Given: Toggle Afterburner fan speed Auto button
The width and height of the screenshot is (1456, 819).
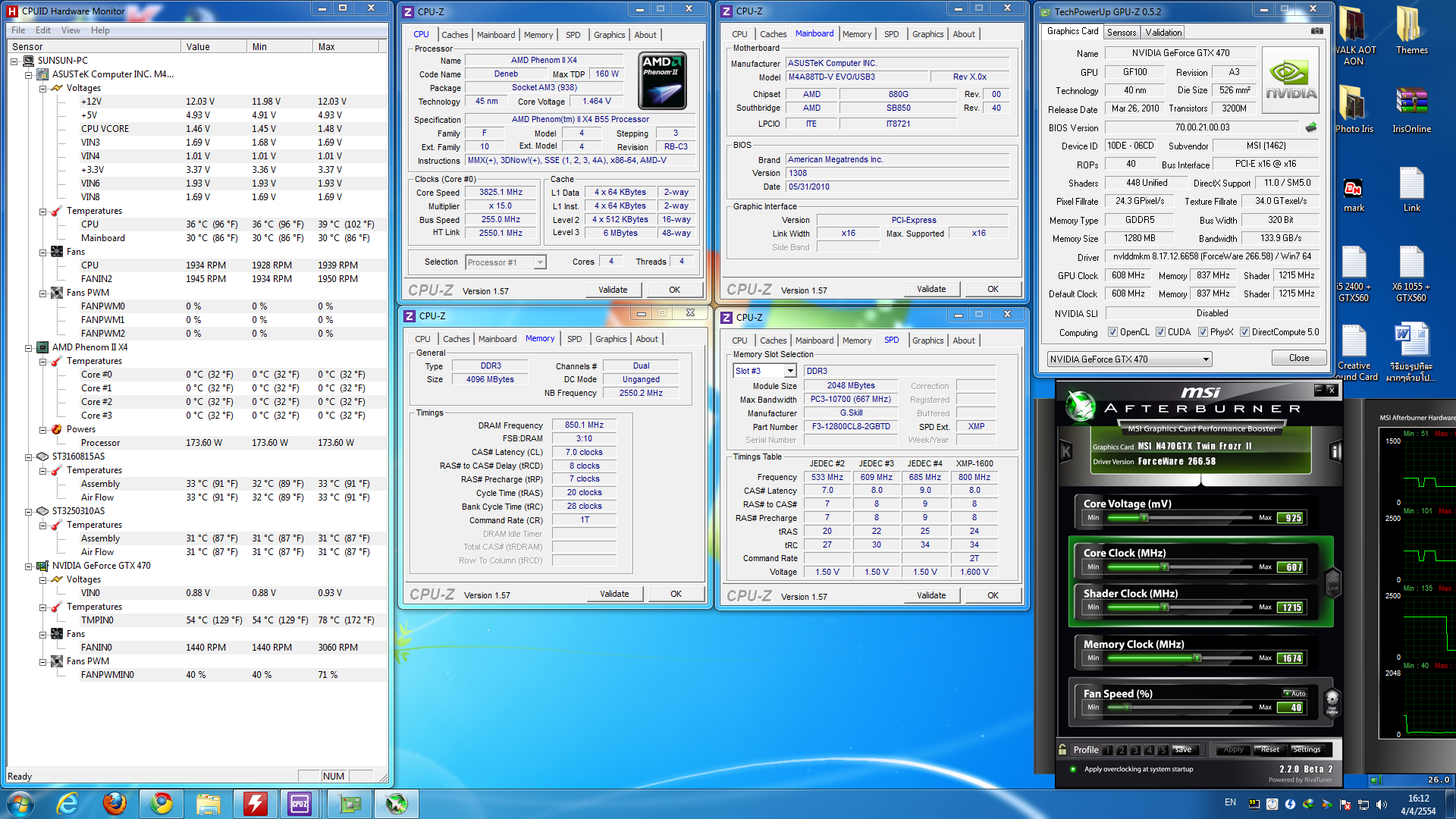Looking at the screenshot, I should [1295, 693].
